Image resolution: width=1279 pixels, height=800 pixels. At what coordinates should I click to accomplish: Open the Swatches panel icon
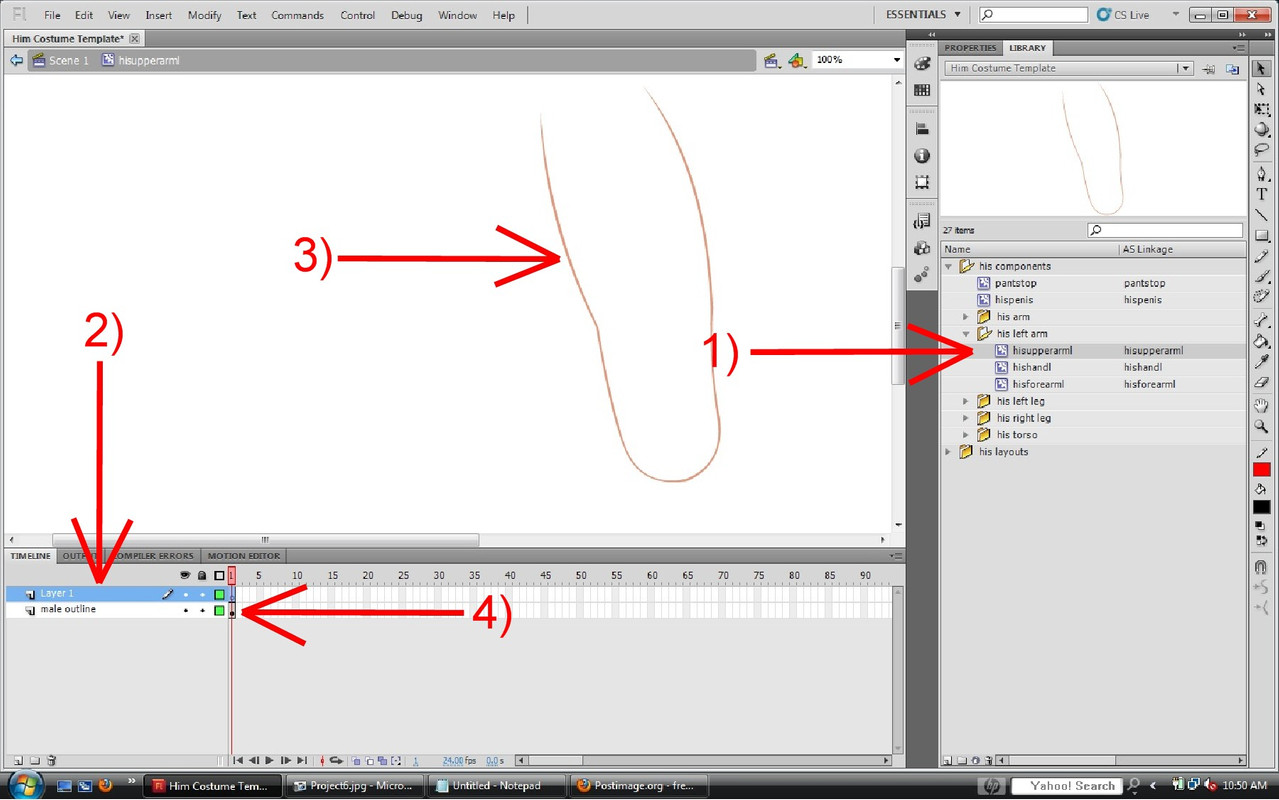[922, 90]
